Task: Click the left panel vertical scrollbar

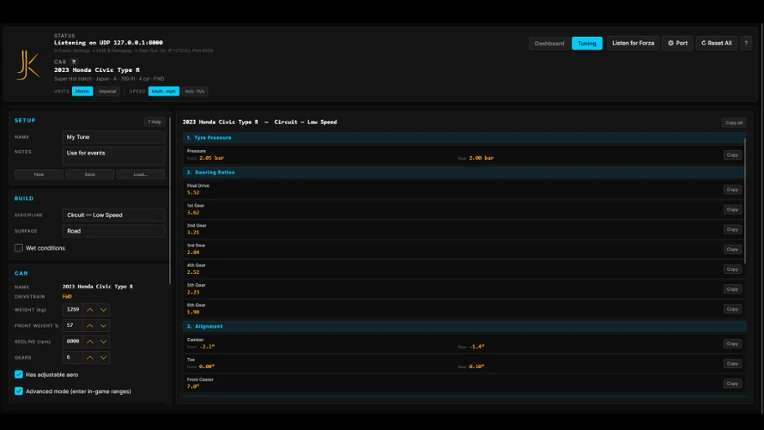Action: (170, 200)
